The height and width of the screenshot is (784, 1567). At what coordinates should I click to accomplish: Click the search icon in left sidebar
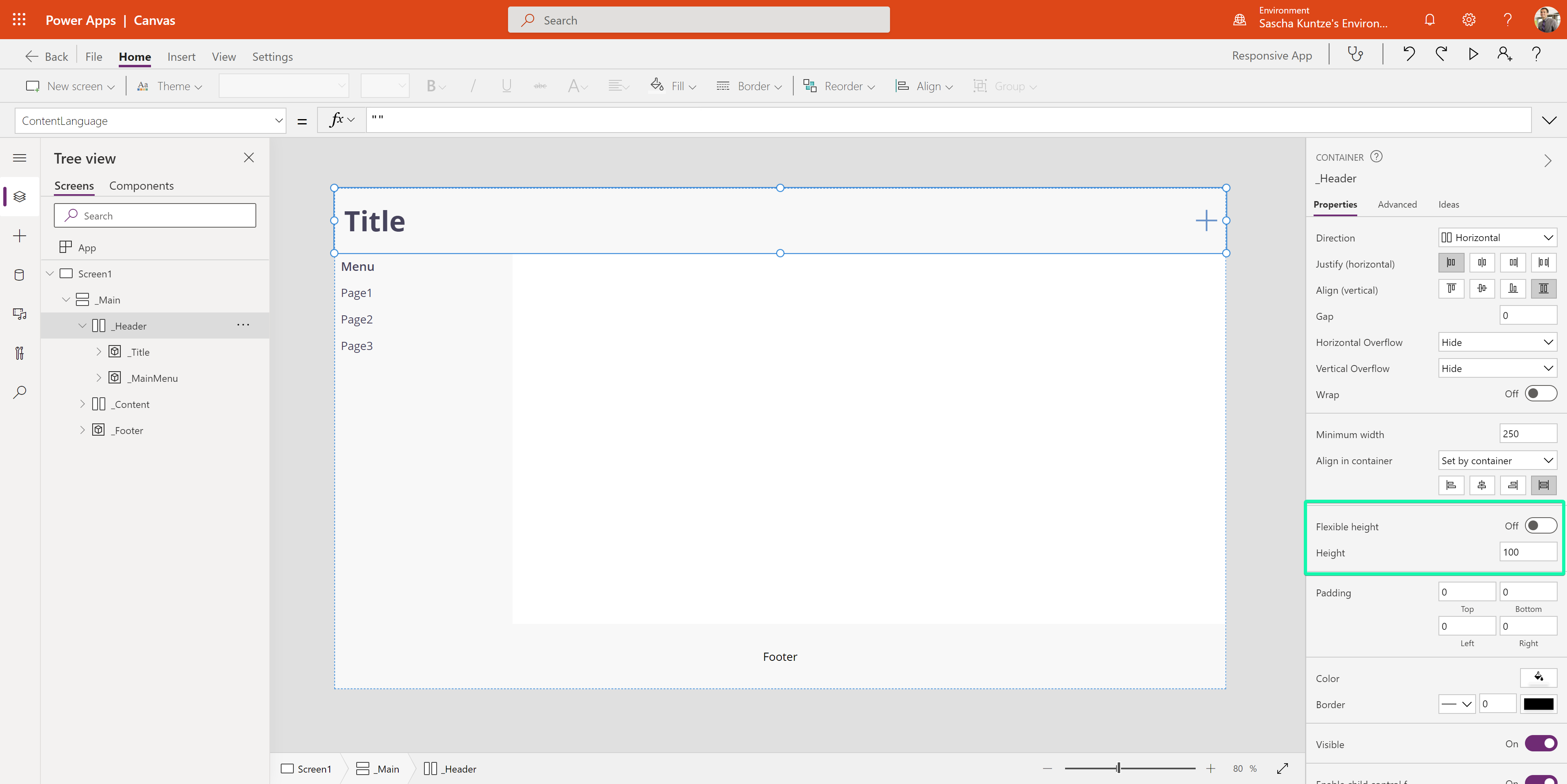(x=19, y=392)
